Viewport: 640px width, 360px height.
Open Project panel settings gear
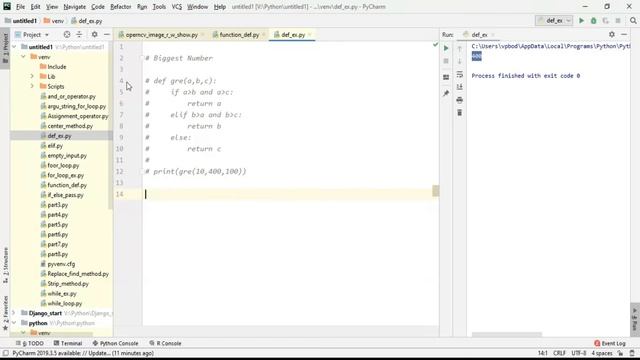click(x=94, y=35)
